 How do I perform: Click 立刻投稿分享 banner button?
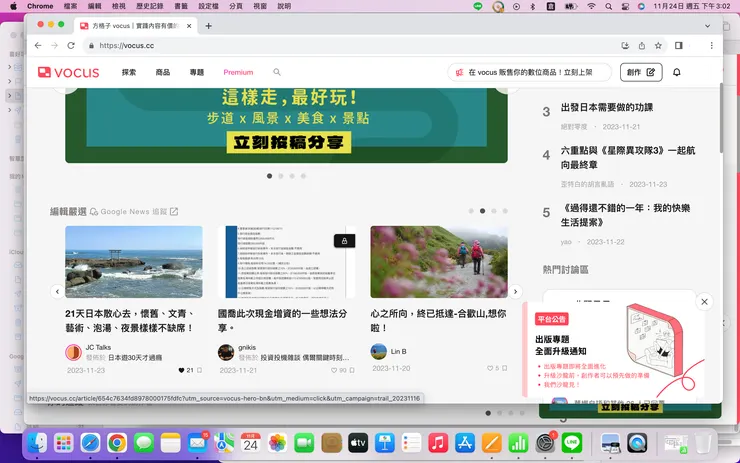coord(289,142)
